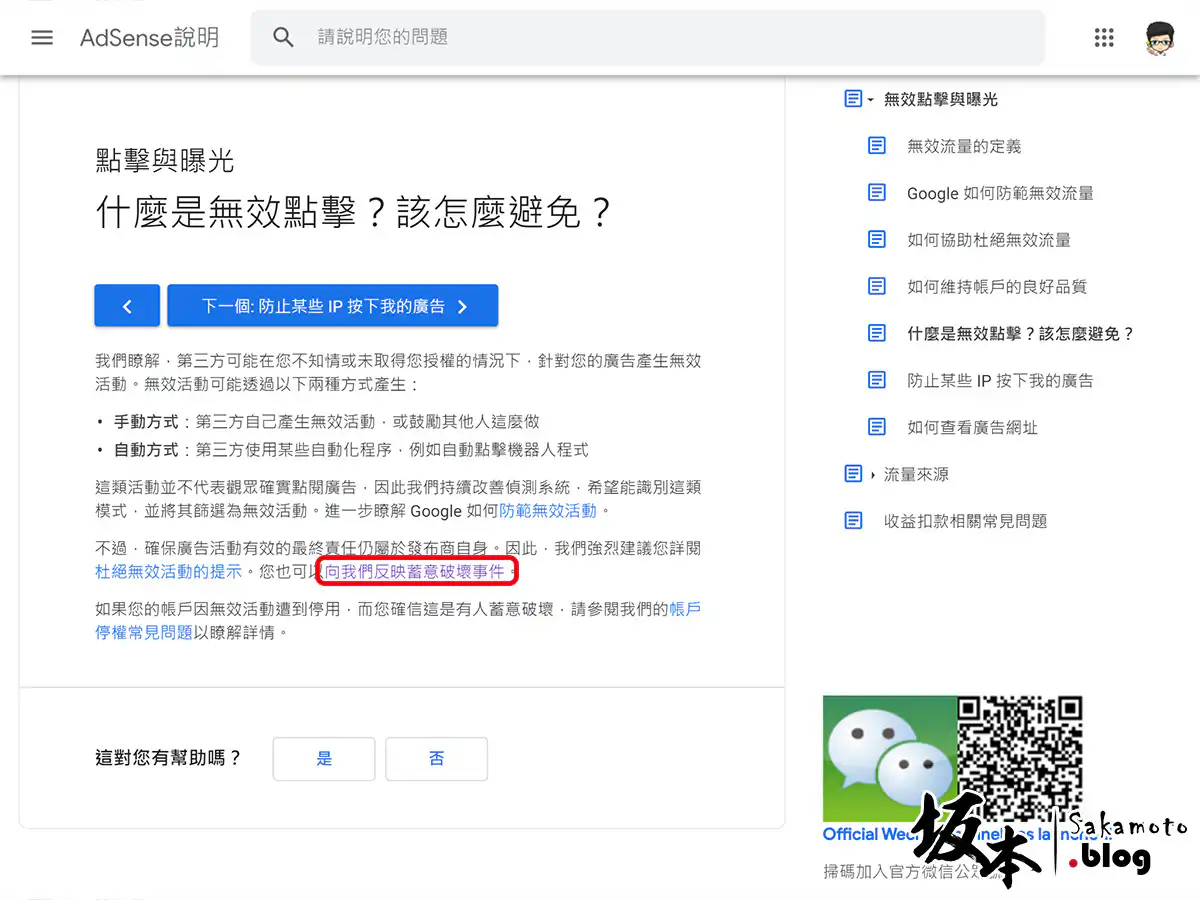This screenshot has height=900, width=1200.
Task: Click 是 to mark article helpful
Action: [324, 759]
